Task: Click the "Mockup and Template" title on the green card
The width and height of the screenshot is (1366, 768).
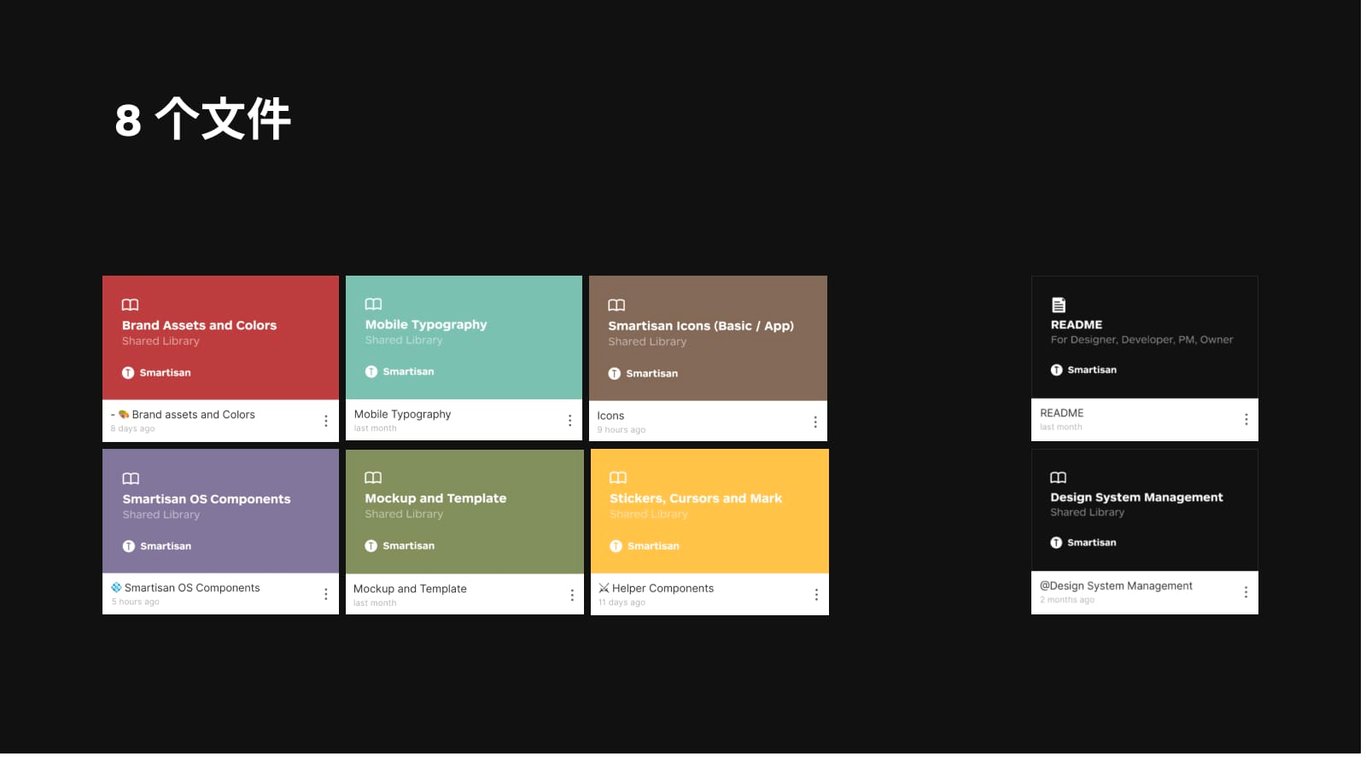Action: point(436,498)
